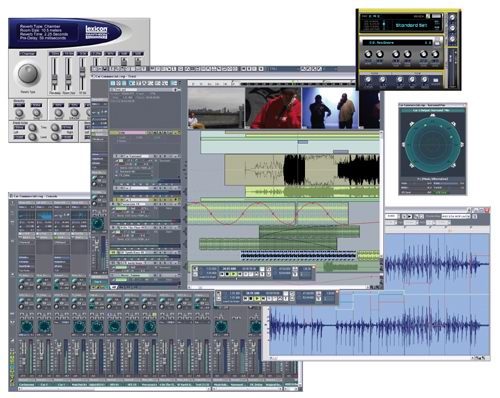
Task: Select the right side speaker icon in the surround panner
Action: point(462,145)
